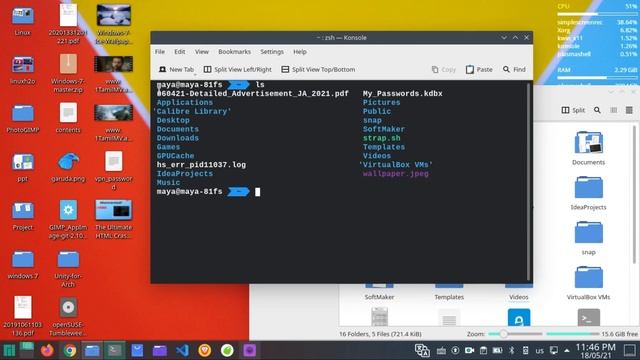Viewport: 640px width, 360px height.
Task: Open The Ultimate HTML Crash video thumbnail
Action: tap(113, 219)
